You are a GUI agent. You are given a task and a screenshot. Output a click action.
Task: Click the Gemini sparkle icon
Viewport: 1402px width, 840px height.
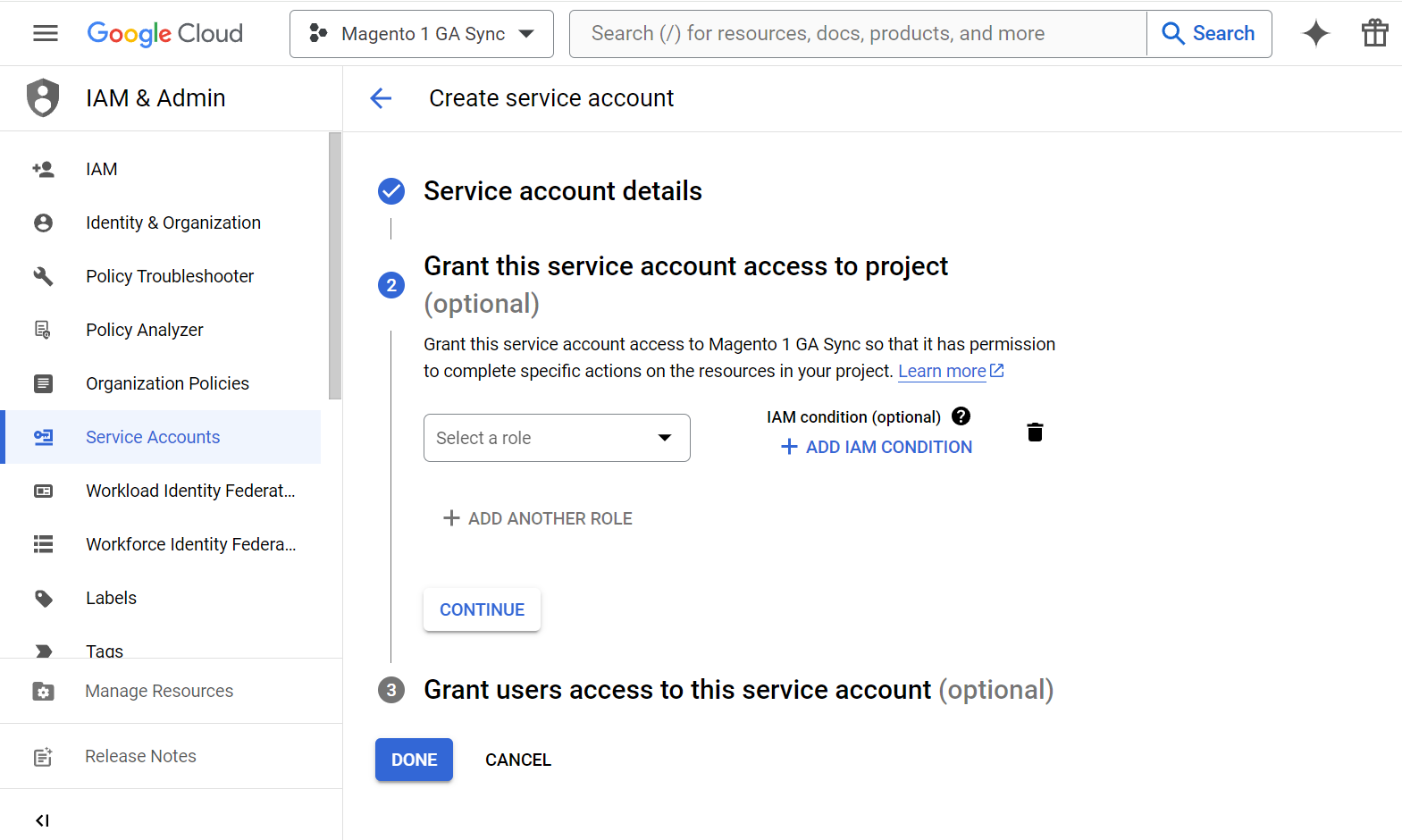tap(1315, 33)
